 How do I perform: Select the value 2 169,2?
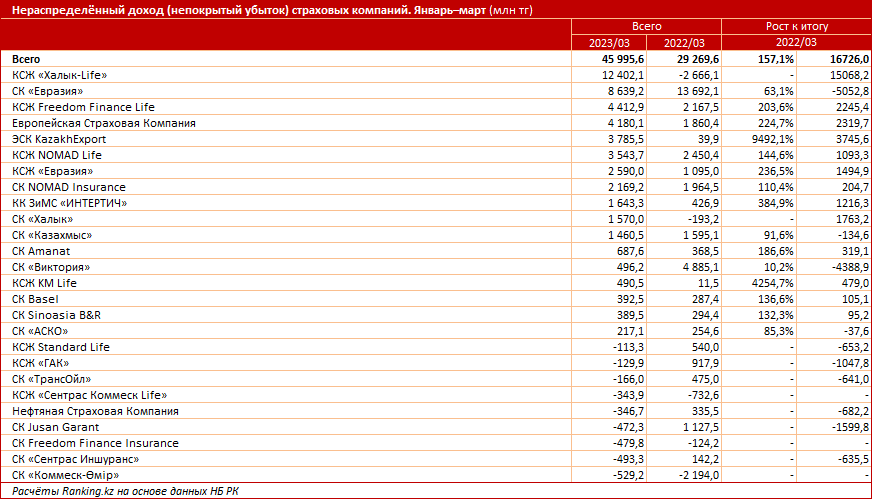626,187
